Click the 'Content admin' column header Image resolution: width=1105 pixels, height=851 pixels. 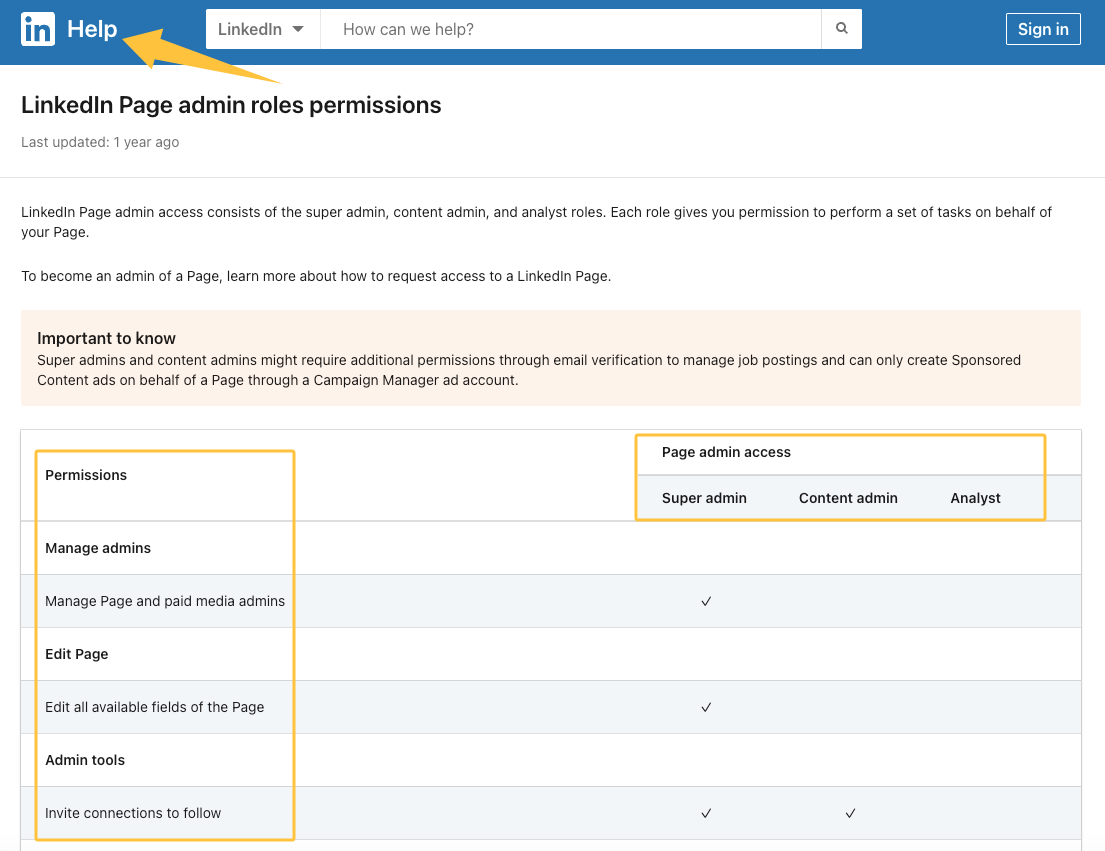point(848,498)
